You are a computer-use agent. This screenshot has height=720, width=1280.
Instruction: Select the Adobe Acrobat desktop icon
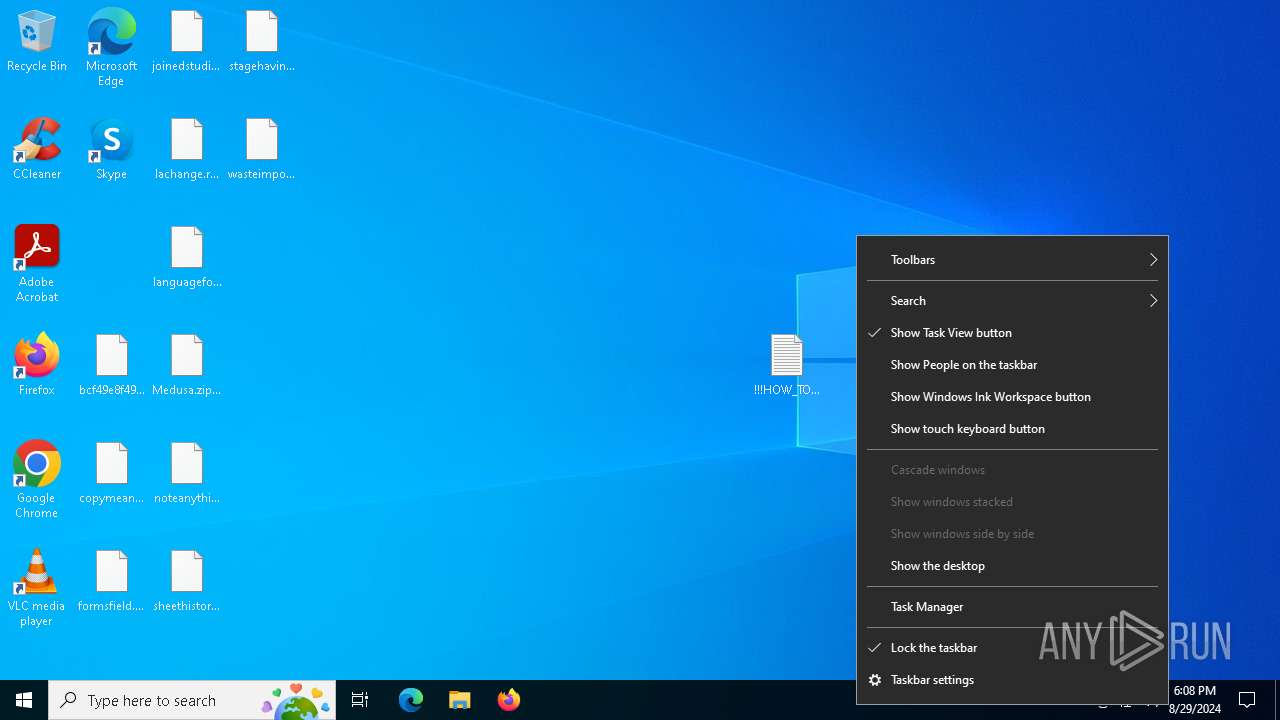pos(37,264)
